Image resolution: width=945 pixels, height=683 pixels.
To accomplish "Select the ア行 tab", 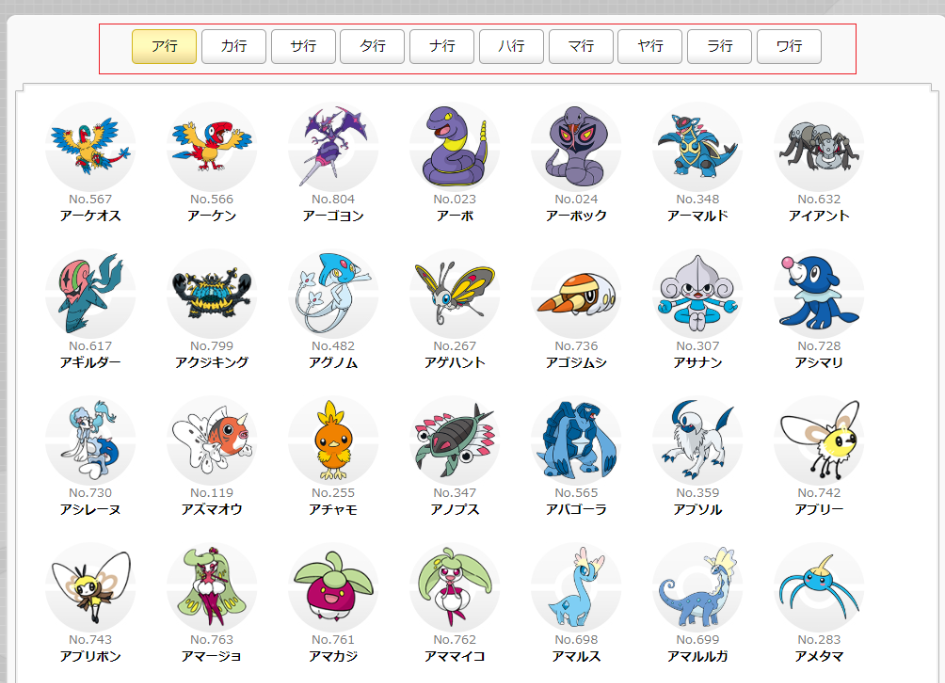I will coord(164,46).
